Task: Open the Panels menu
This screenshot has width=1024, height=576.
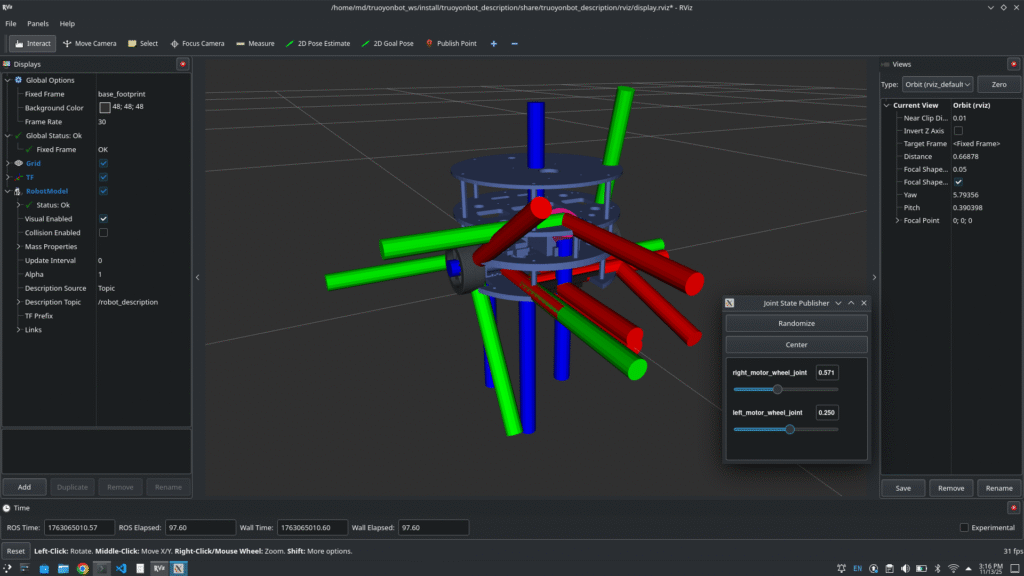Action: 38,23
